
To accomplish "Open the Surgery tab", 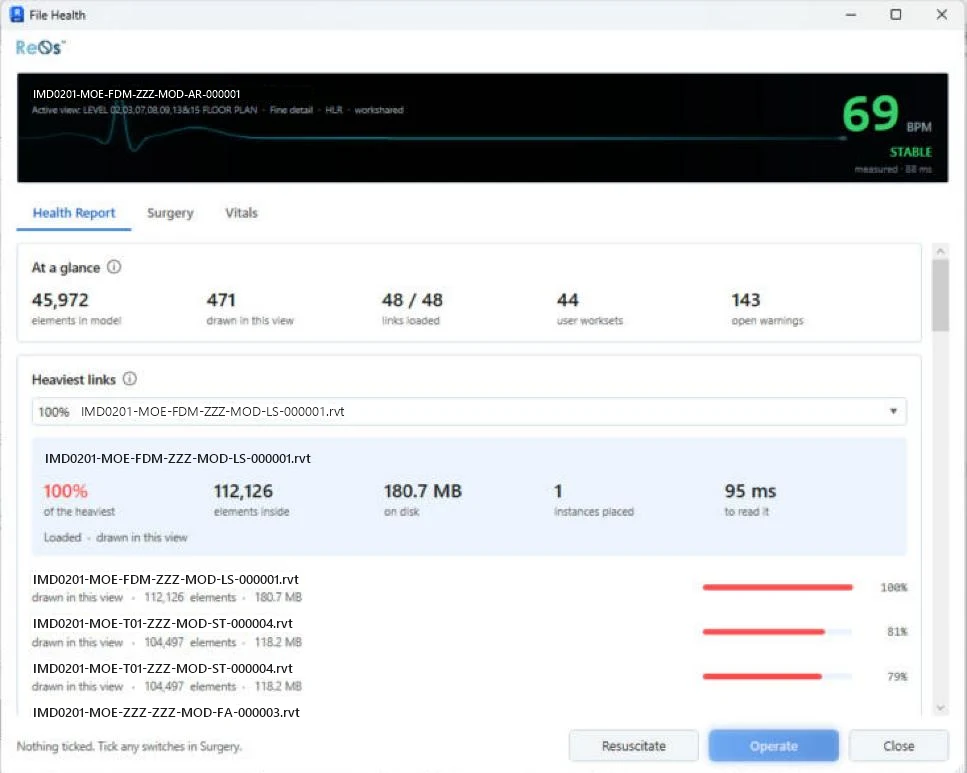I will click(x=170, y=213).
